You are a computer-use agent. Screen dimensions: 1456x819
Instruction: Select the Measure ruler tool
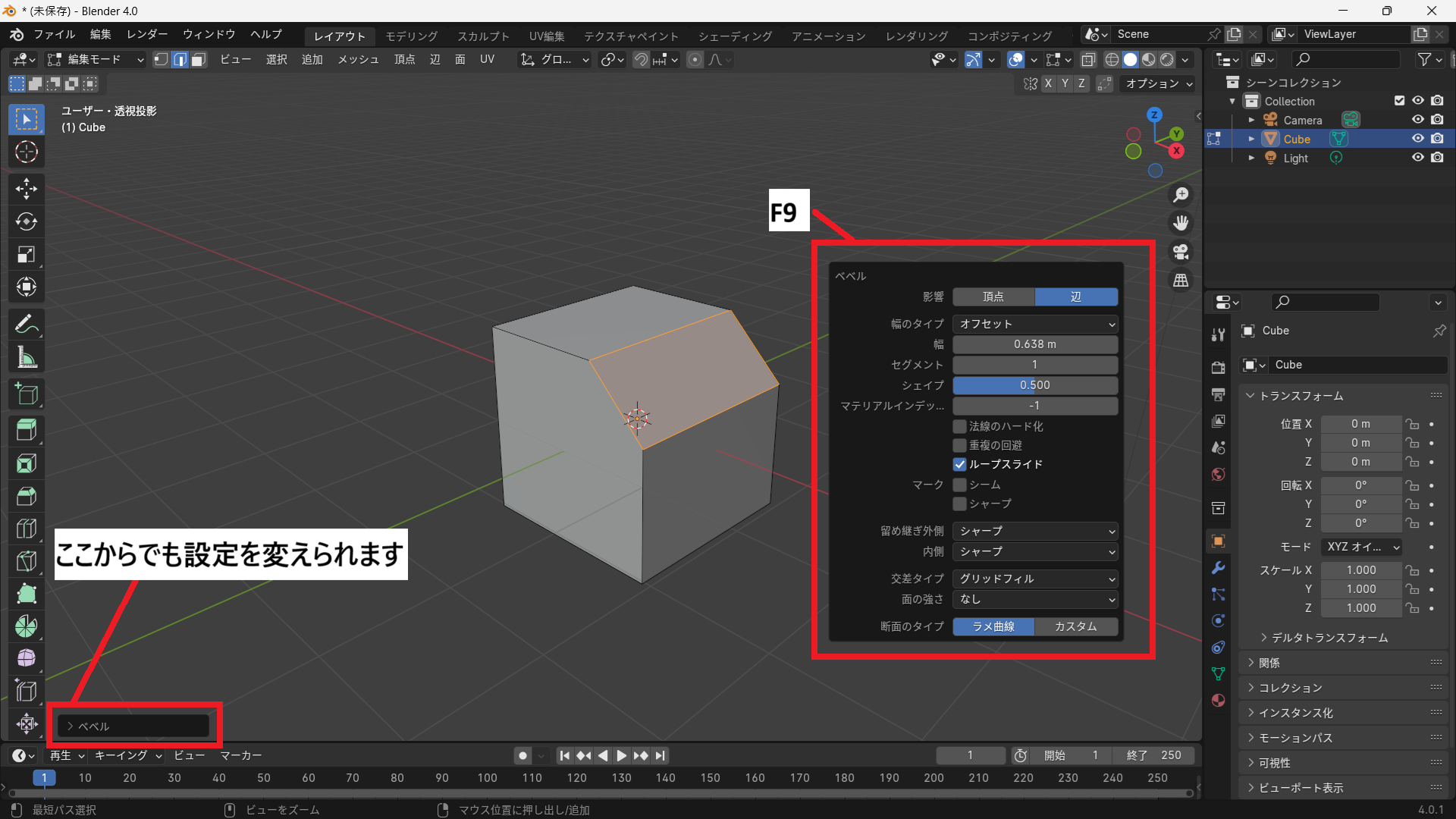coord(27,357)
